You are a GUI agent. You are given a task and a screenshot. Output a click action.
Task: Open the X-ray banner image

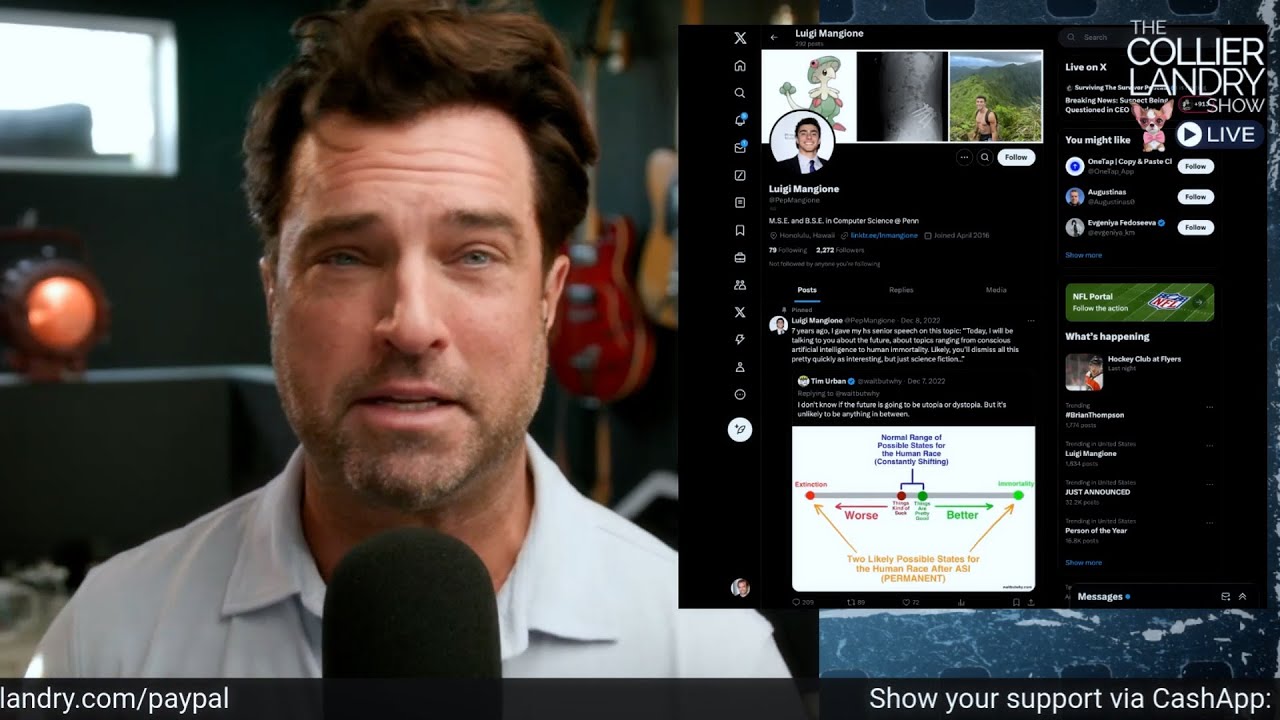tap(900, 96)
